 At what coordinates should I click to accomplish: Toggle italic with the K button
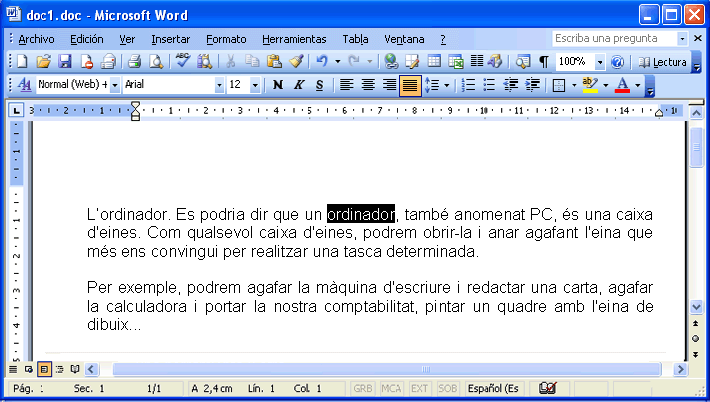coord(299,85)
